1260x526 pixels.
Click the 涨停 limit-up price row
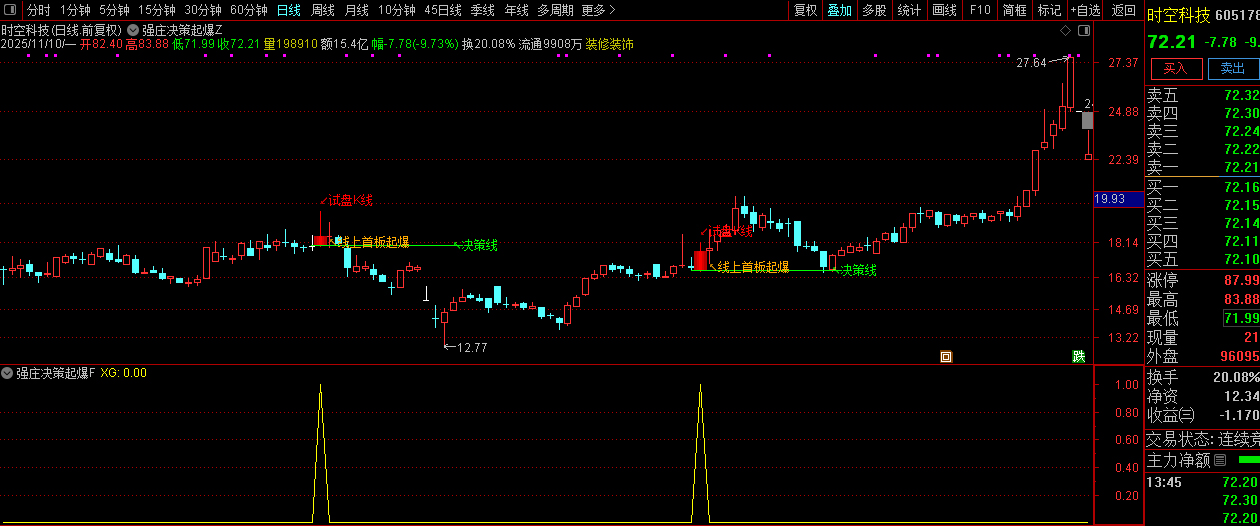point(1203,279)
